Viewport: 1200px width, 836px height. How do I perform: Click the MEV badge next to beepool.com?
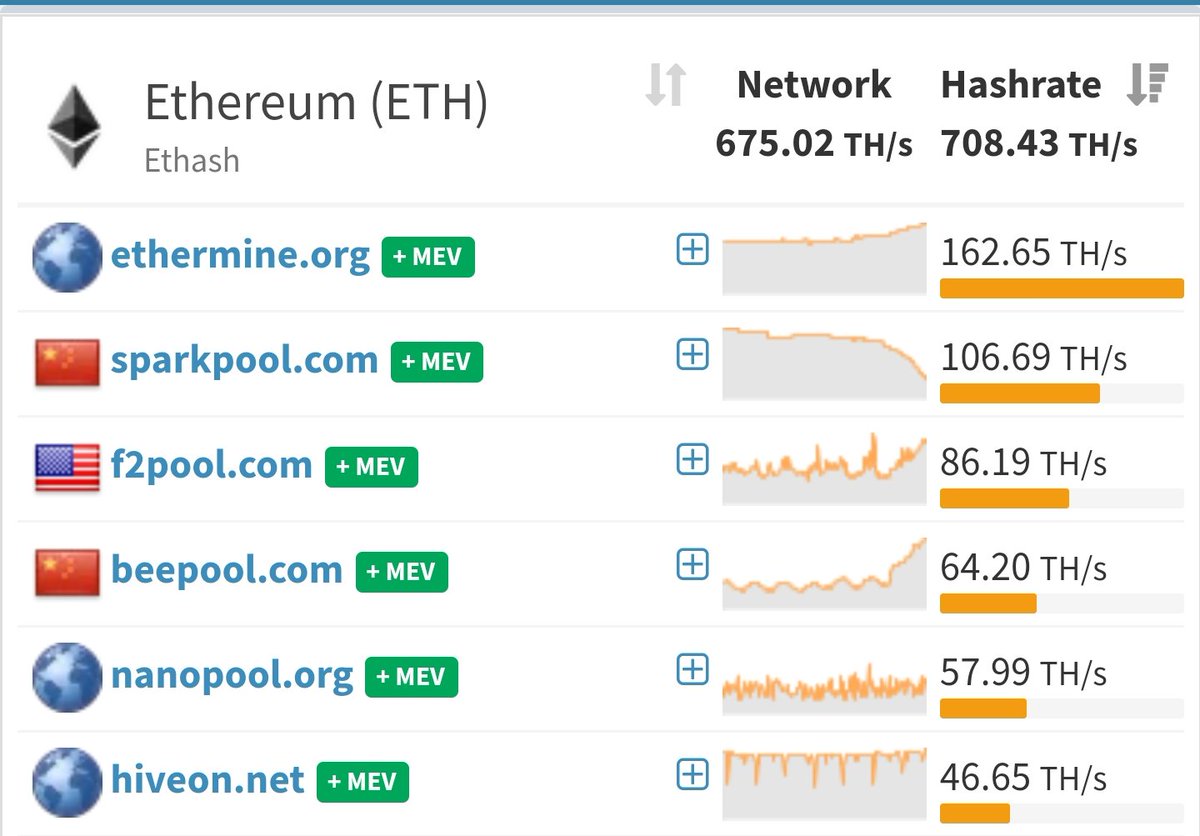402,572
